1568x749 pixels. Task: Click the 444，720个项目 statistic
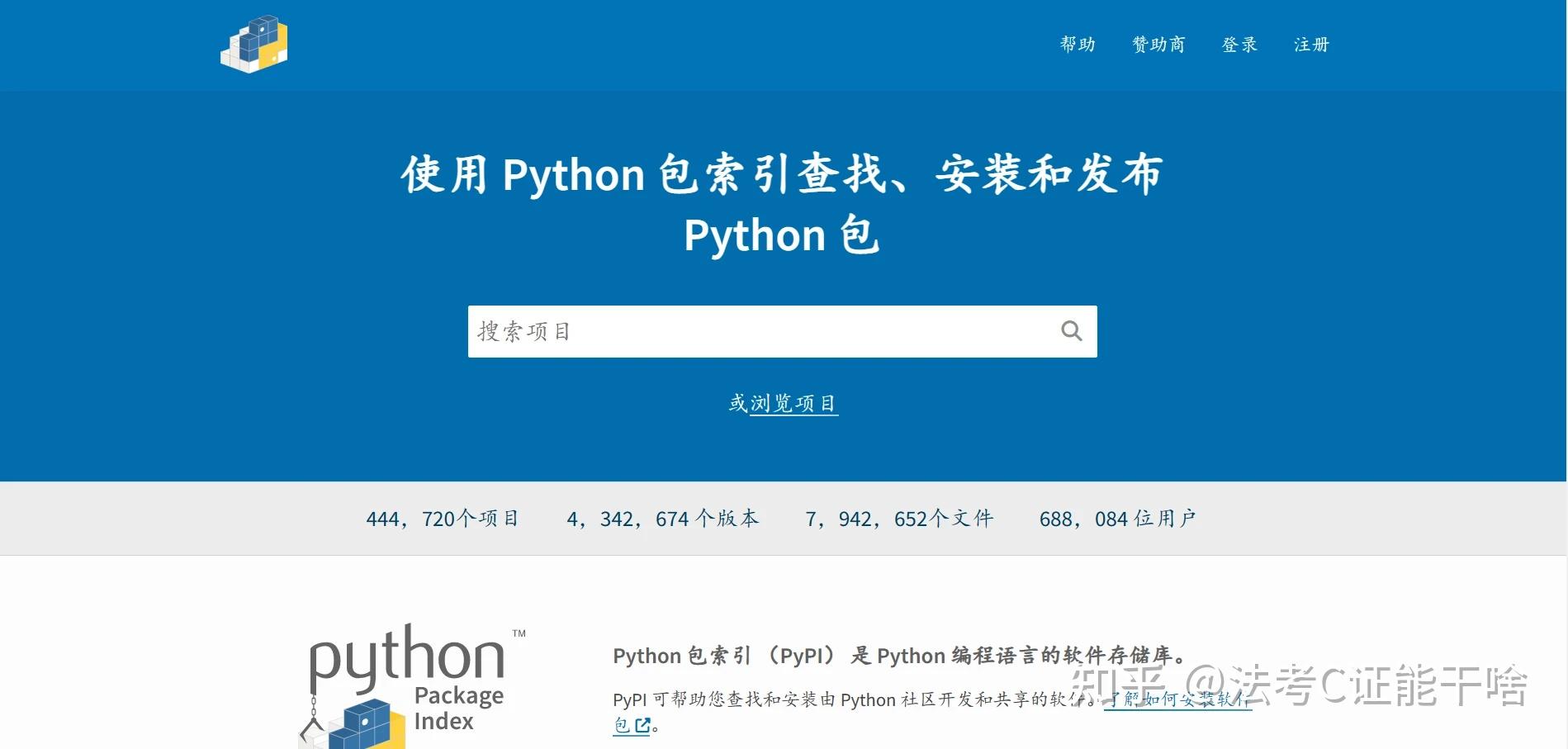tap(444, 518)
